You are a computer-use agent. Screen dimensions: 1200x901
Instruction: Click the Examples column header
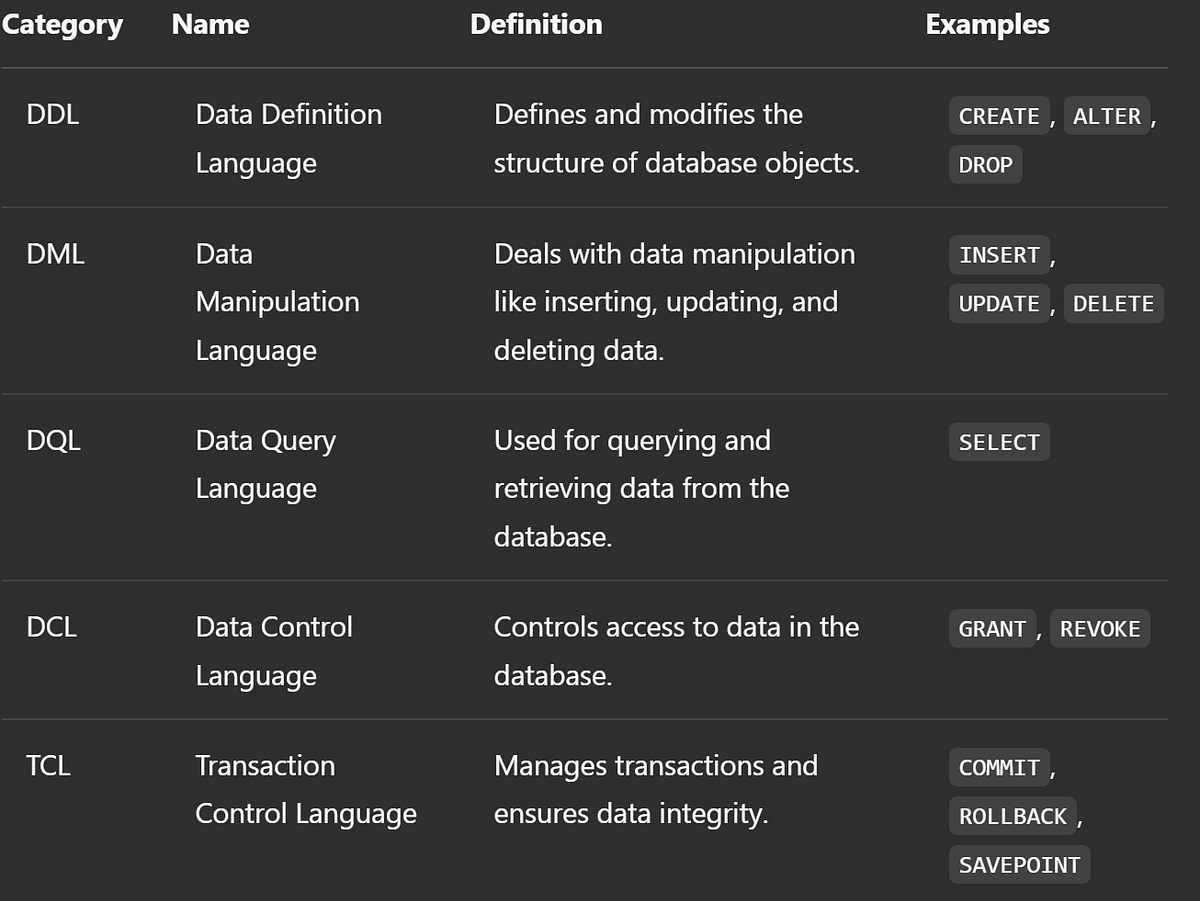tap(986, 24)
